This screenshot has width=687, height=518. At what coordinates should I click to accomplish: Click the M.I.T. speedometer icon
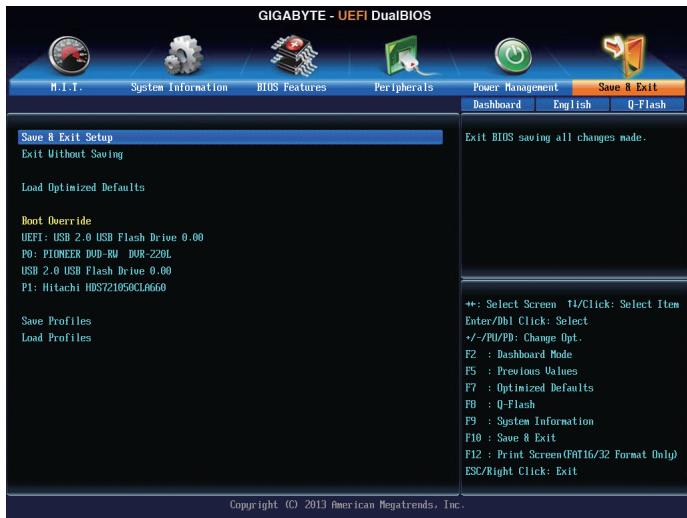(69, 56)
